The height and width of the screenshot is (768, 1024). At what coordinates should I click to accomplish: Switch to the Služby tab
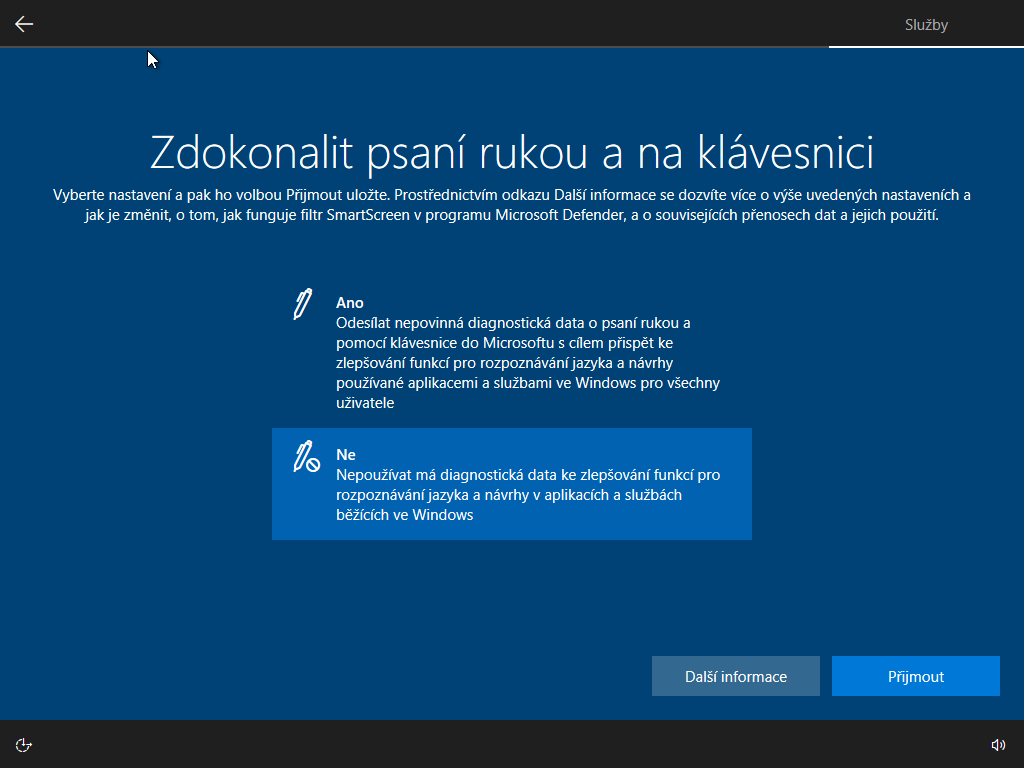tap(926, 25)
